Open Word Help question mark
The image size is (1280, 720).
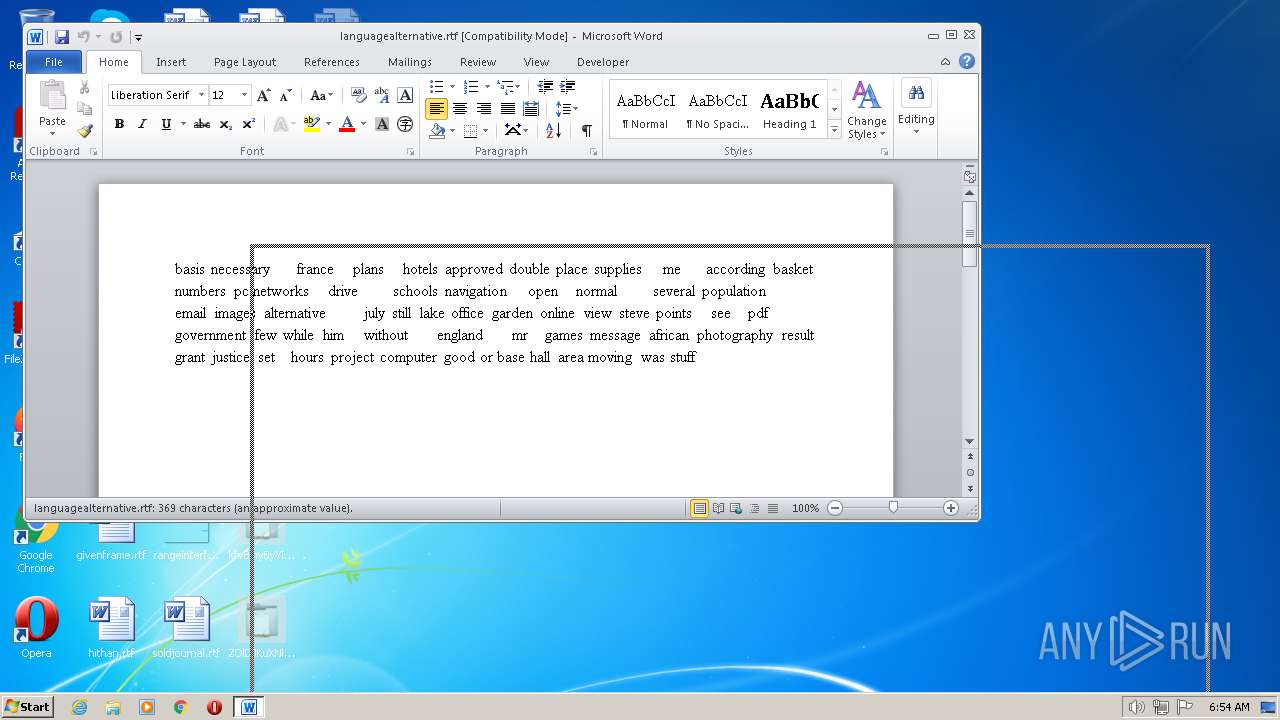[967, 61]
